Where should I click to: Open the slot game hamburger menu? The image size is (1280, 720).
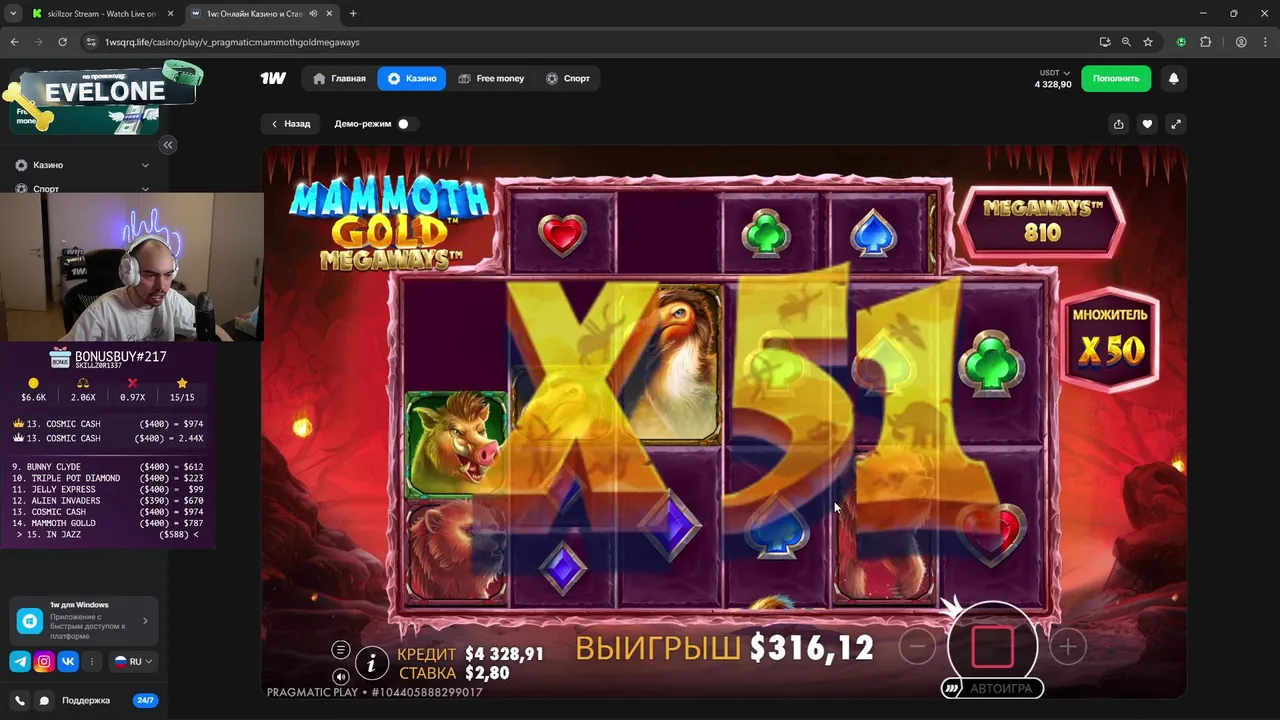[341, 650]
